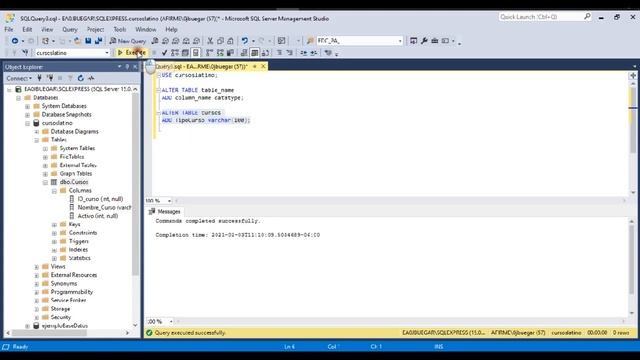Expand the System Databases node
This screenshot has height=360, width=640.
click(x=27, y=106)
